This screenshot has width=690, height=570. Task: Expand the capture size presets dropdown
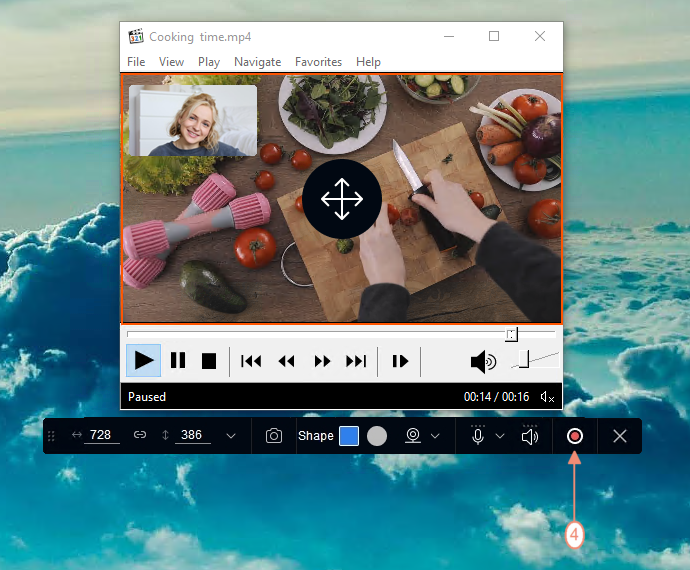pyautogui.click(x=231, y=436)
